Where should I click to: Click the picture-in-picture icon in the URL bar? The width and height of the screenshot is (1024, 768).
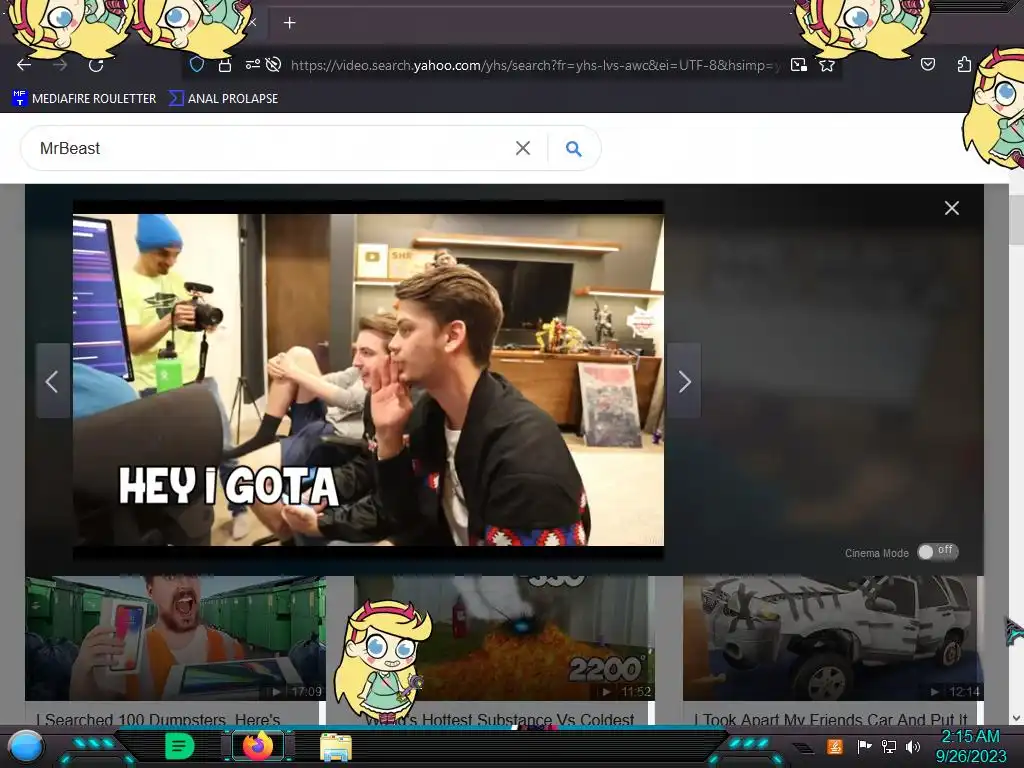798,65
